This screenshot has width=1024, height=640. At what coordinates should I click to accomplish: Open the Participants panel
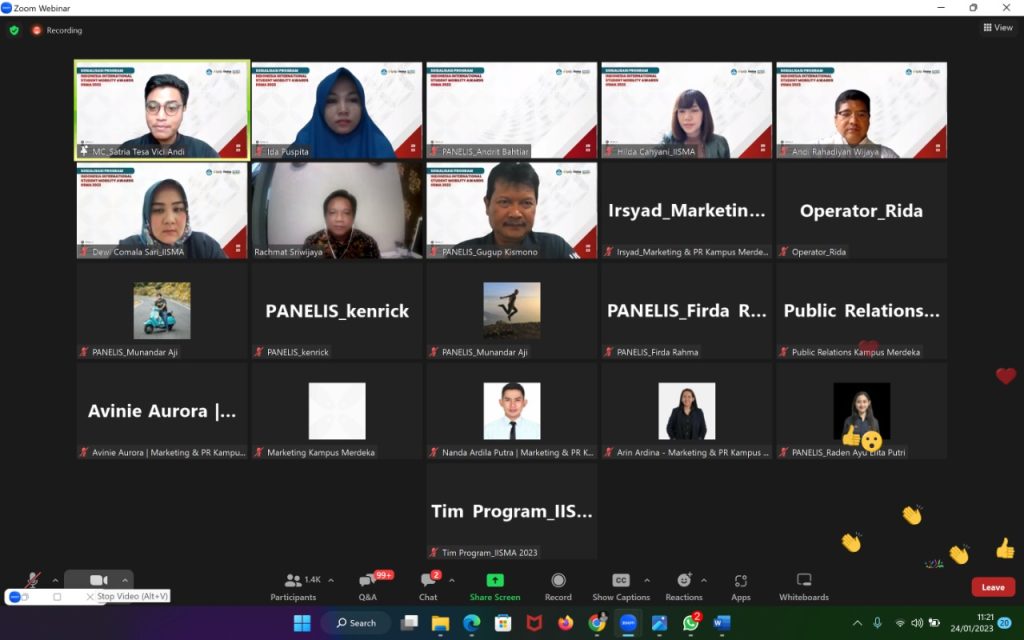[293, 586]
